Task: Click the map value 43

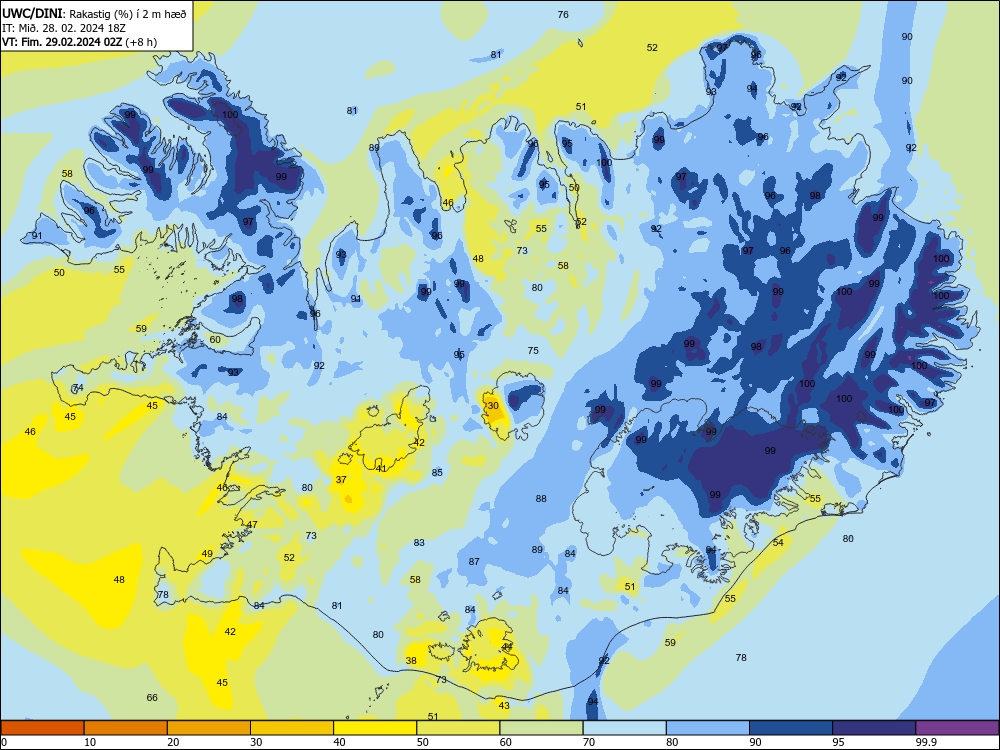Action: click(504, 705)
